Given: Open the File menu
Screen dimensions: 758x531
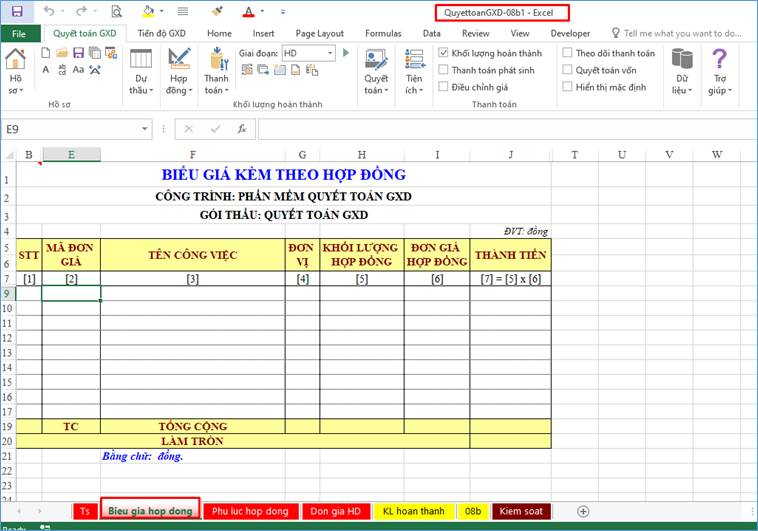Looking at the screenshot, I should 19,33.
